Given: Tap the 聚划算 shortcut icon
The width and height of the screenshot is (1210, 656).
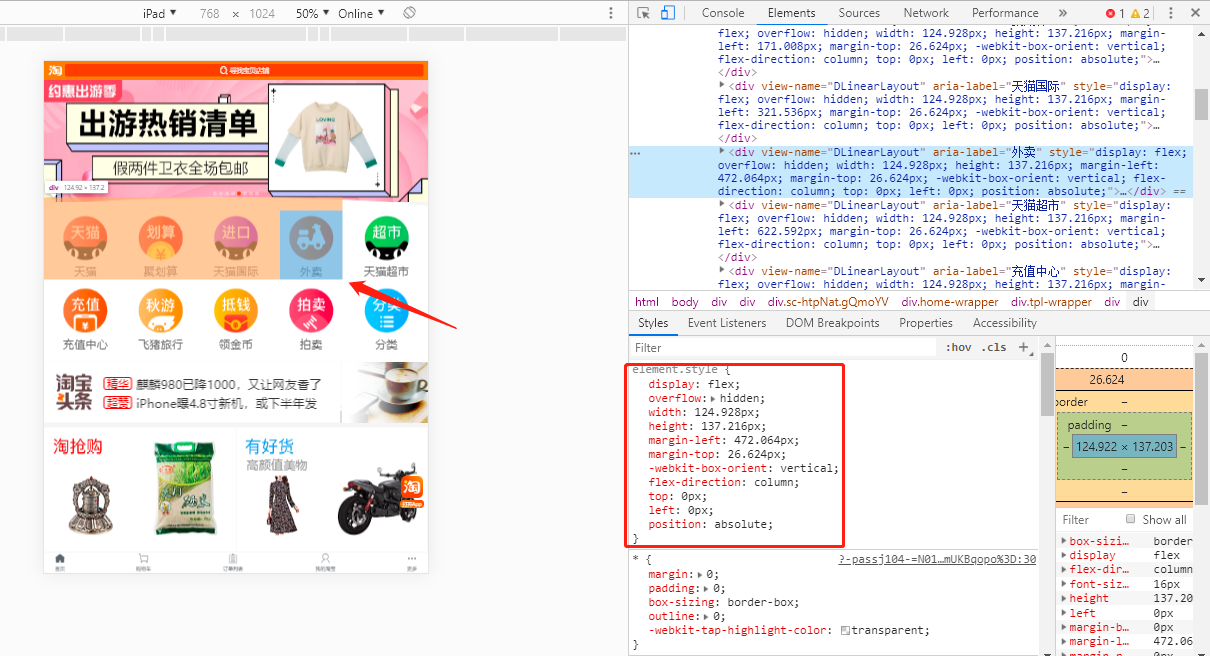Looking at the screenshot, I should (161, 238).
